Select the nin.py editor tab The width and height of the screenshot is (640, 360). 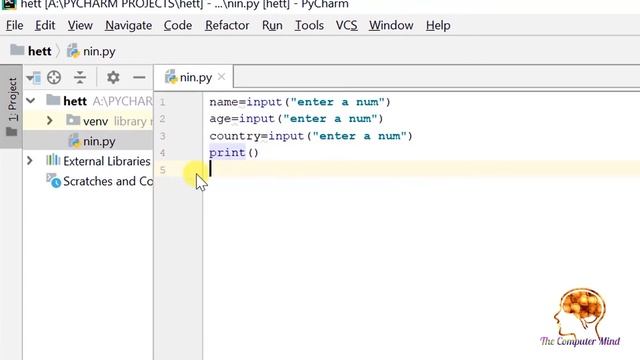193,77
